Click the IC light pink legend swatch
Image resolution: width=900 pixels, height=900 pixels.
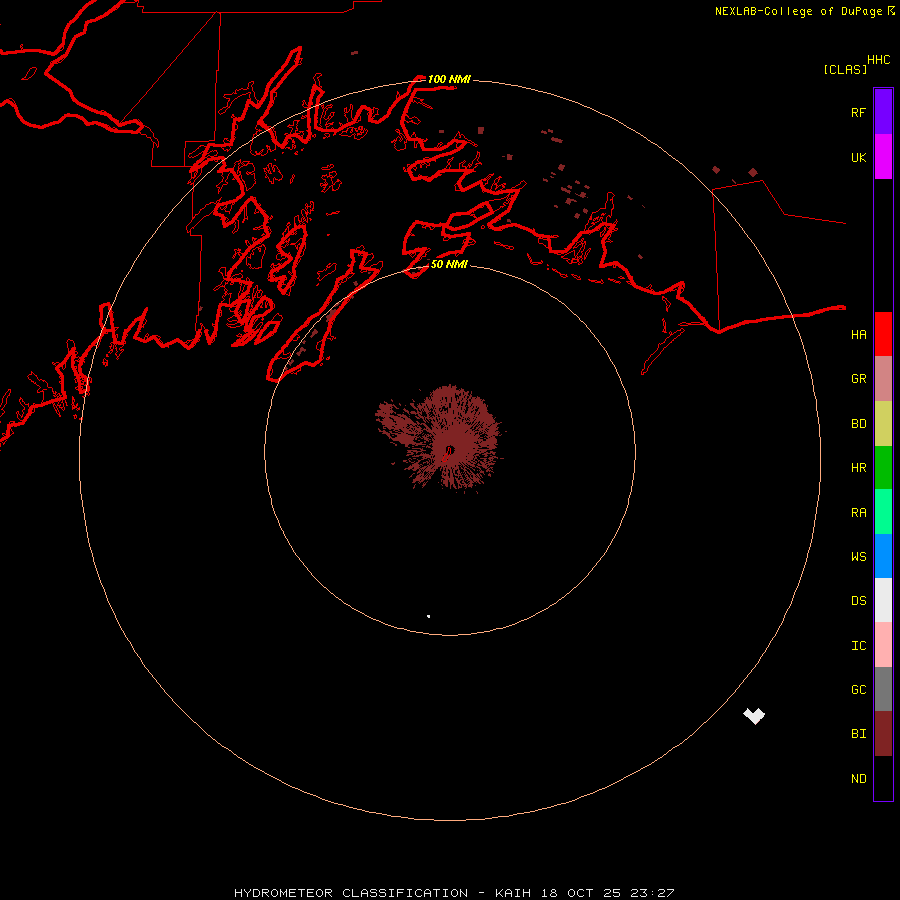[883, 645]
